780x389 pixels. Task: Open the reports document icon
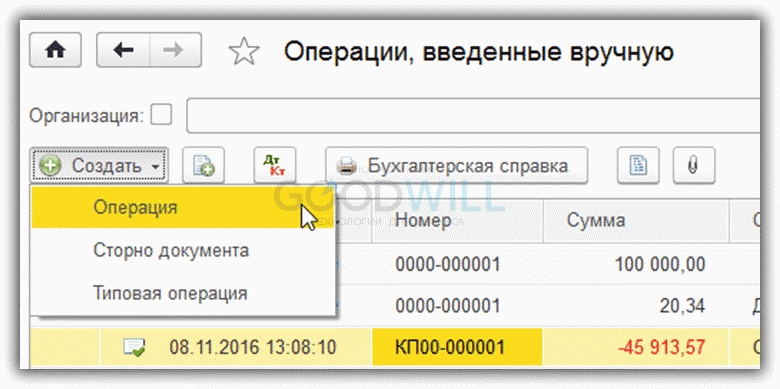tap(638, 165)
